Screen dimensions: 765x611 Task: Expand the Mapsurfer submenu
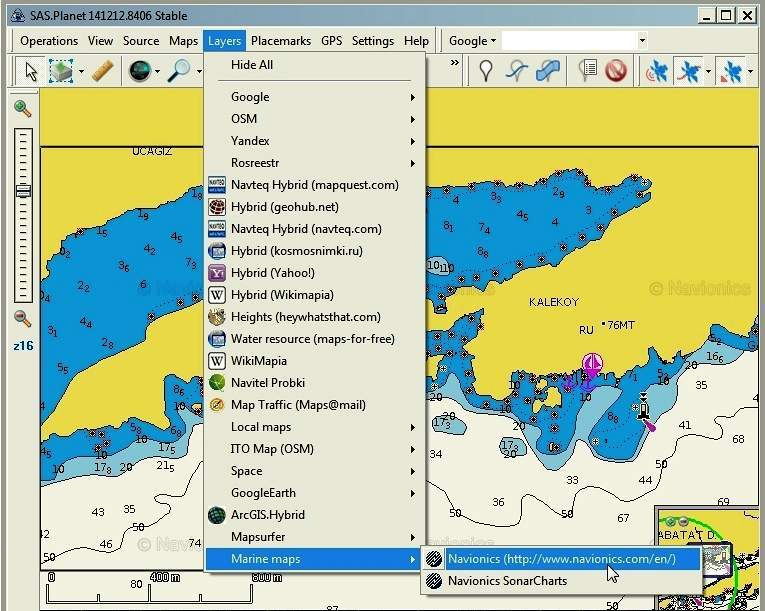coord(315,537)
